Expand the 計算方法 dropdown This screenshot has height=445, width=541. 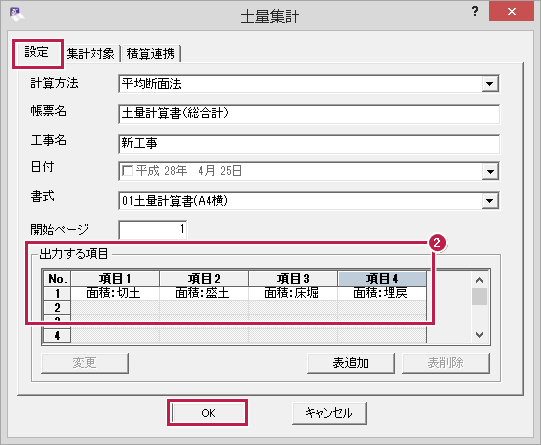(490, 84)
